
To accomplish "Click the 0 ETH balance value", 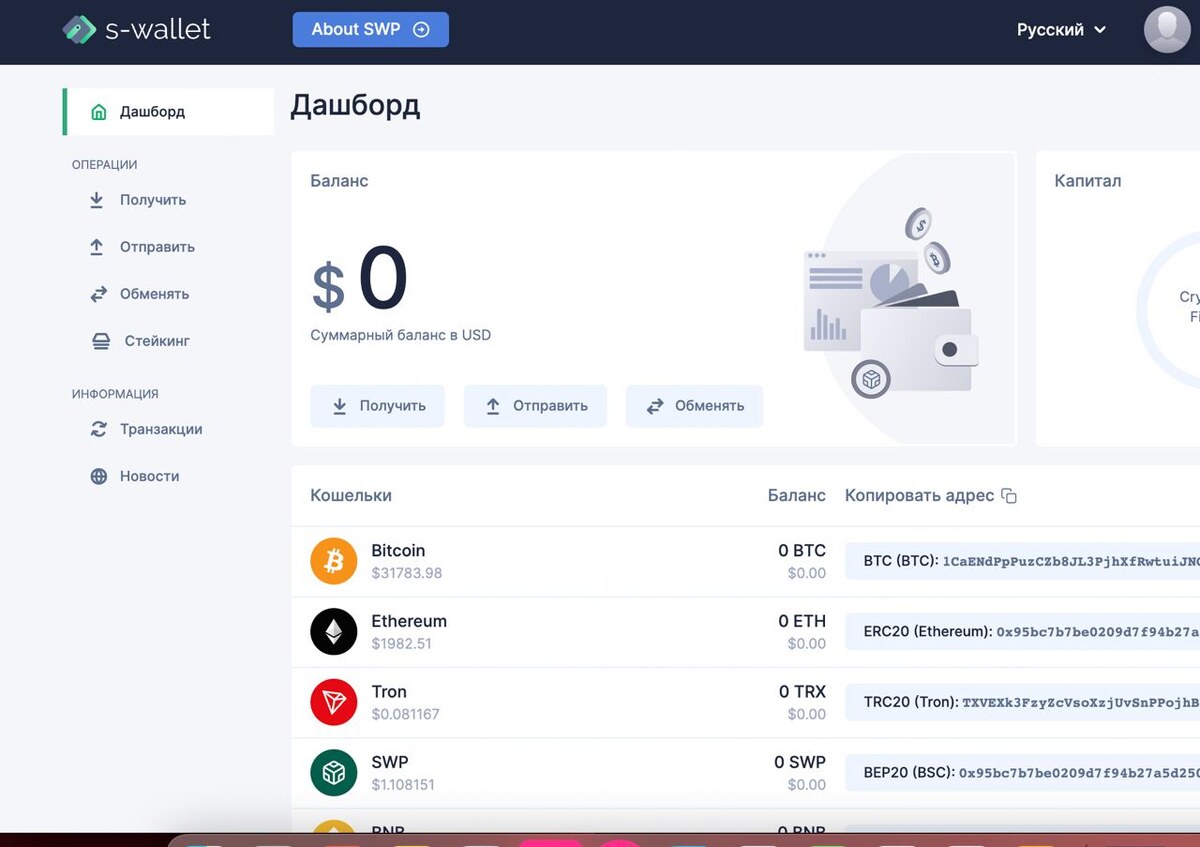I will (802, 621).
